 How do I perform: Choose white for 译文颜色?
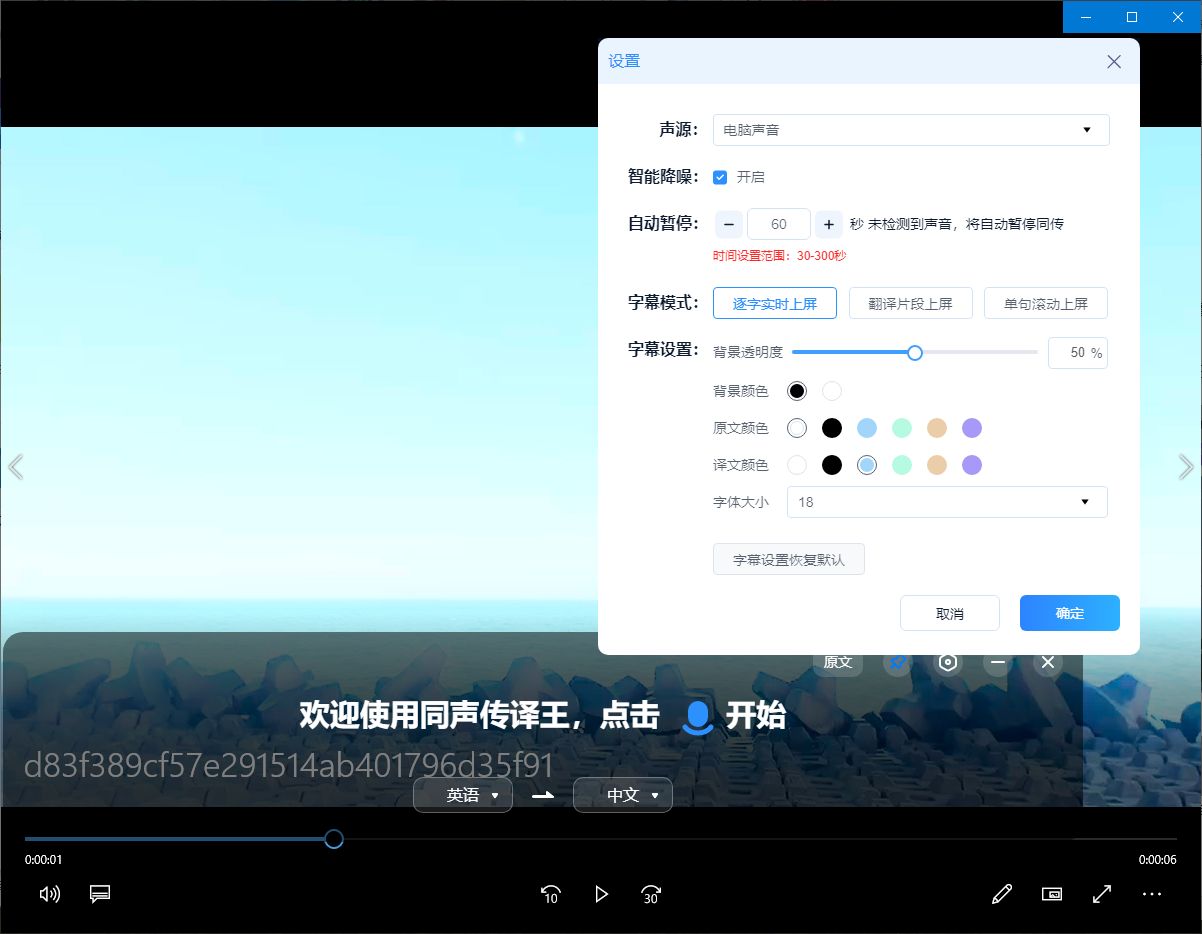pos(797,465)
